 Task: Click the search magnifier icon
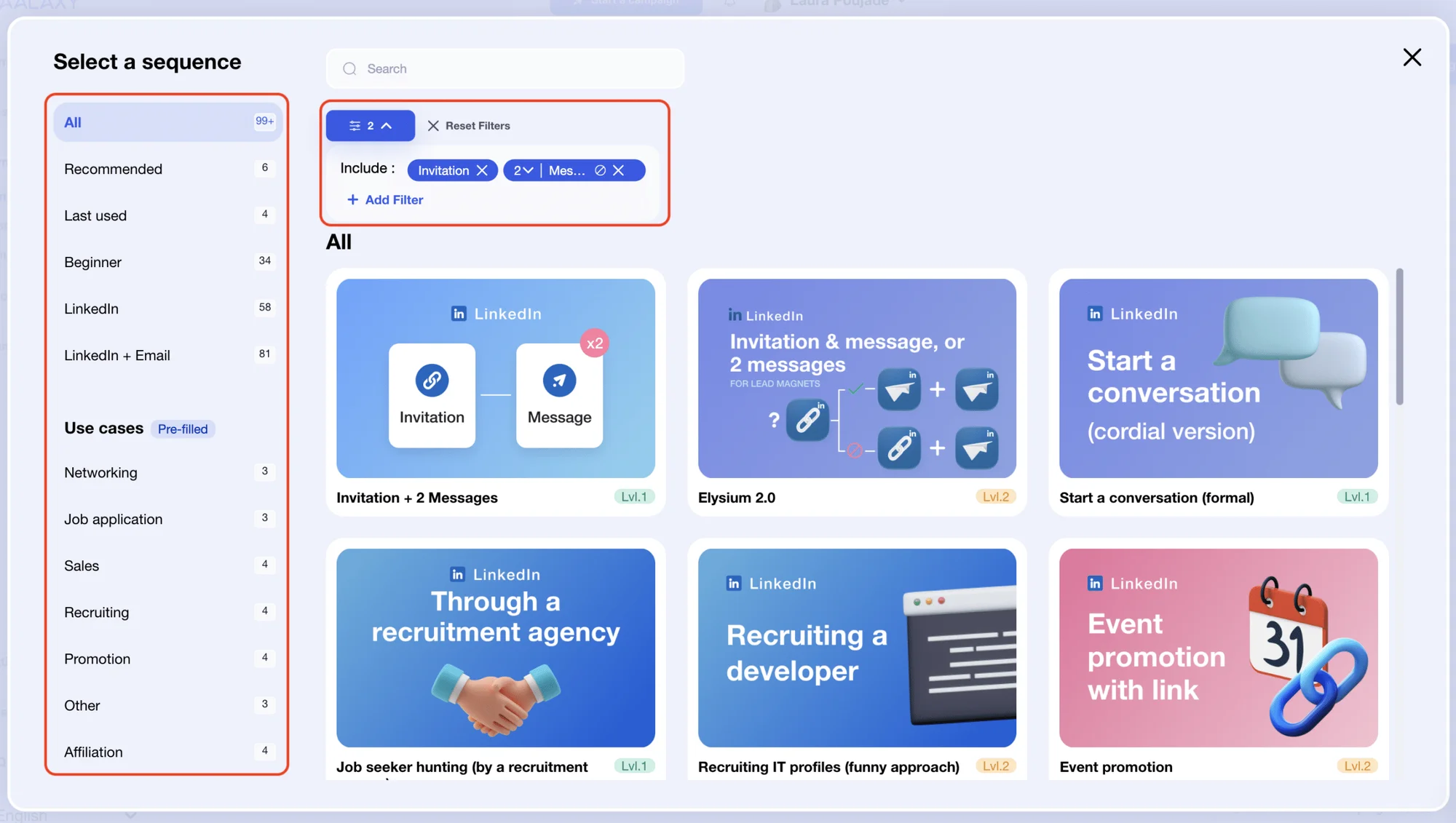click(x=349, y=68)
